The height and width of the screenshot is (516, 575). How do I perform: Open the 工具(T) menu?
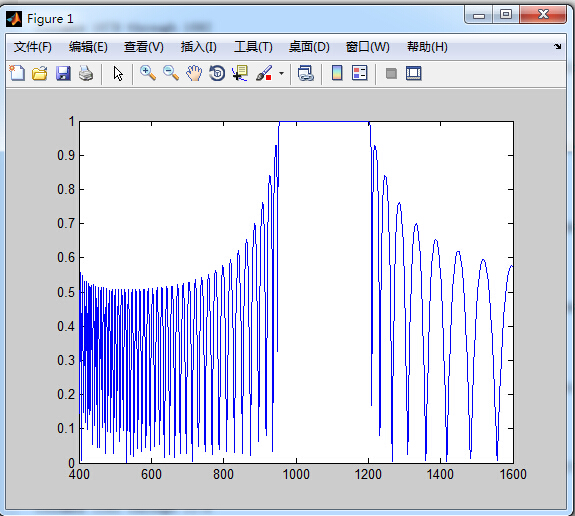pyautogui.click(x=253, y=47)
